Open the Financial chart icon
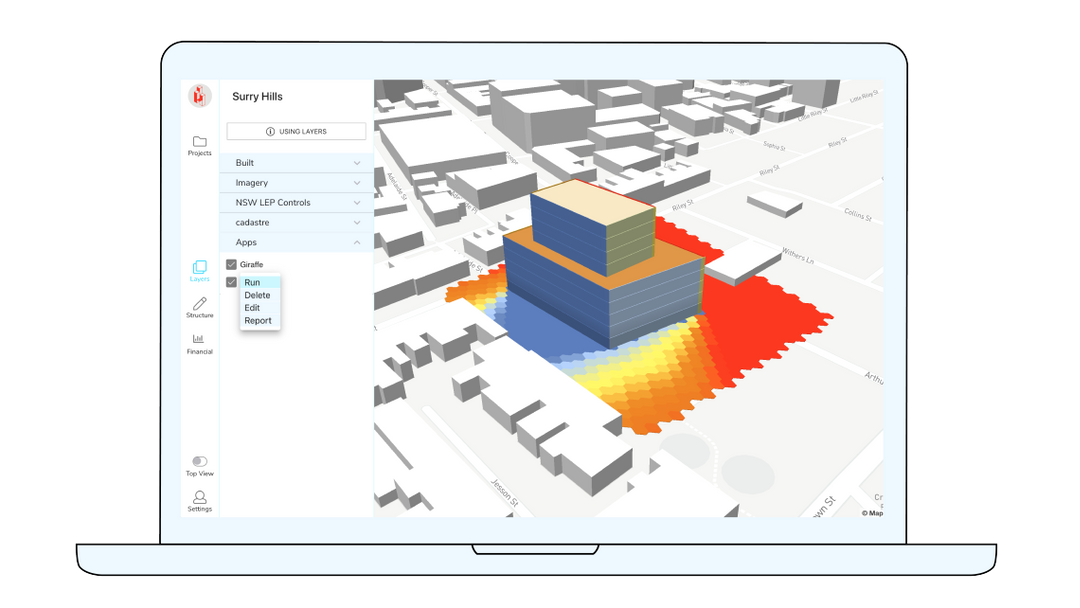The width and height of the screenshot is (1080, 608). click(x=199, y=339)
